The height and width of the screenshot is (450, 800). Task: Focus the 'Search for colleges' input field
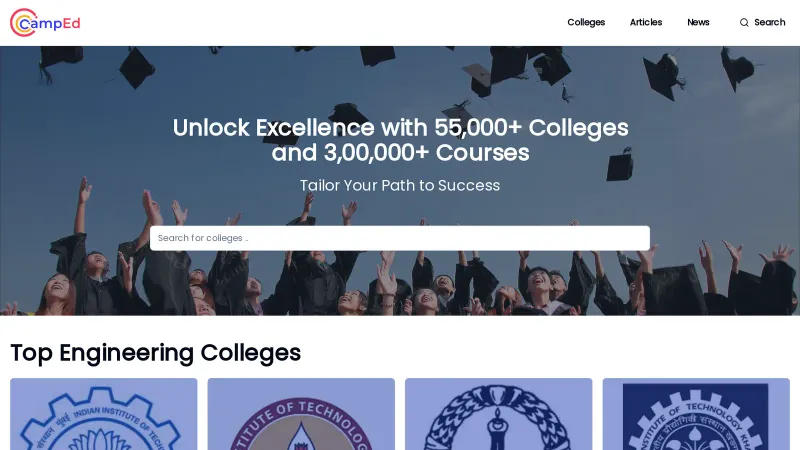click(400, 238)
